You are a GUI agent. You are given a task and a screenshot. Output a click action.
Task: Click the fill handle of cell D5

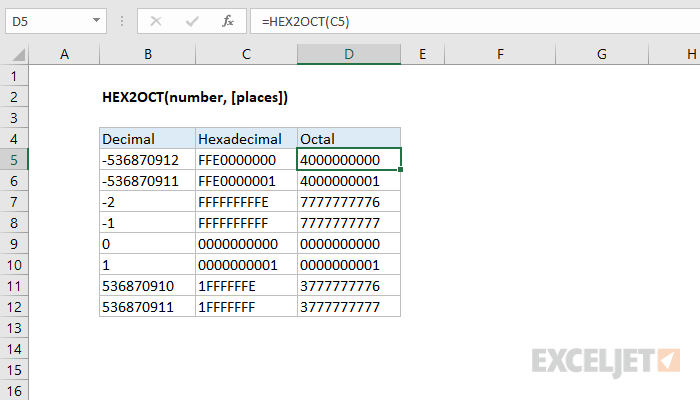coord(401,168)
